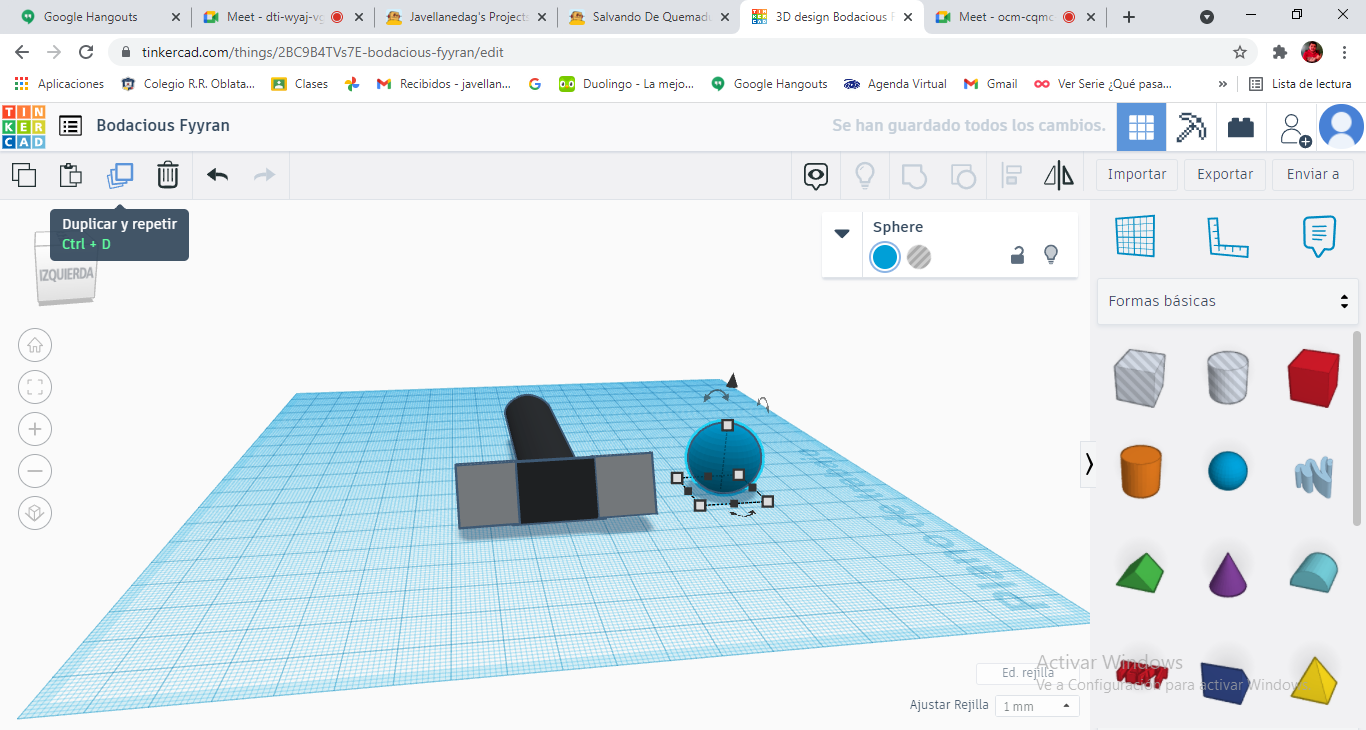
Task: Invite people with the add-user icon
Action: 1295,129
